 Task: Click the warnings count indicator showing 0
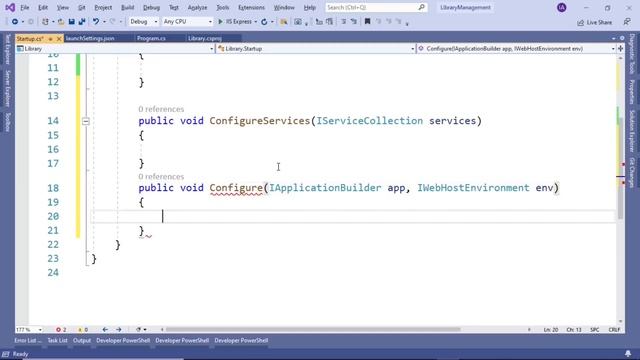click(x=83, y=329)
